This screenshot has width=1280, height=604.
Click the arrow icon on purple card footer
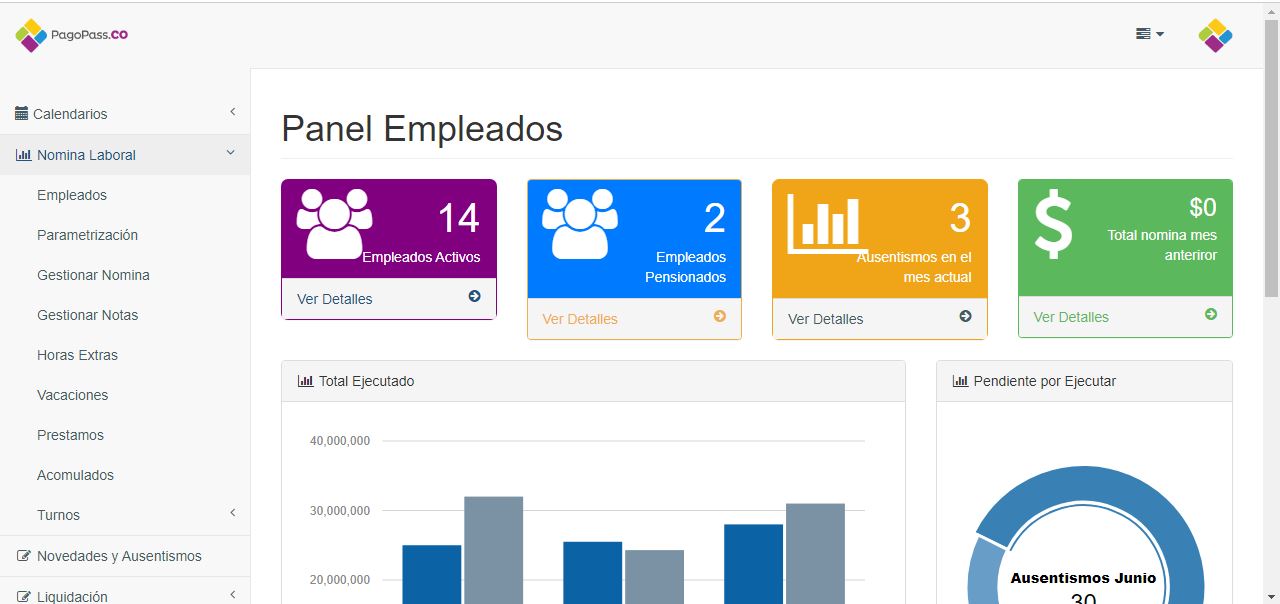point(474,297)
